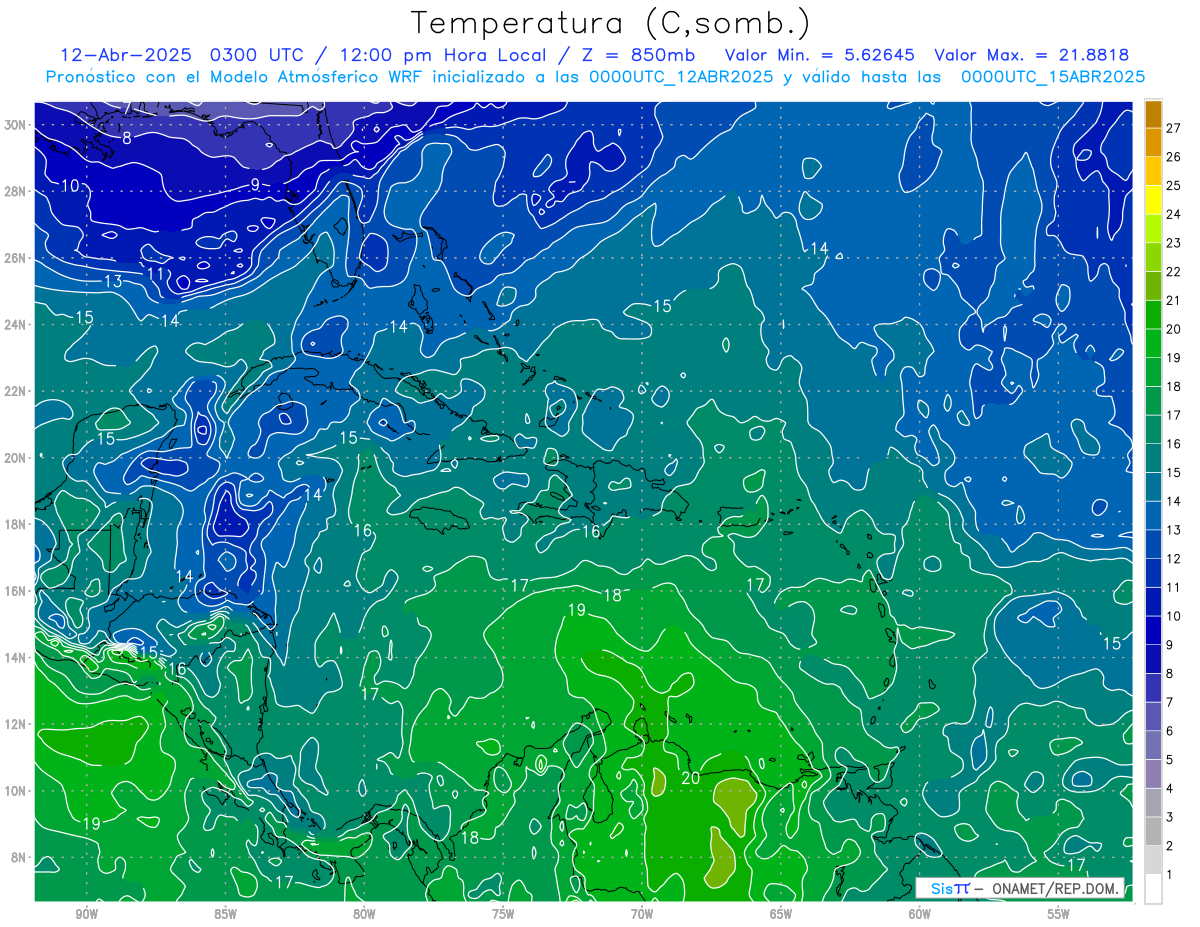Pick the green legend swatch for 20

point(1153,315)
